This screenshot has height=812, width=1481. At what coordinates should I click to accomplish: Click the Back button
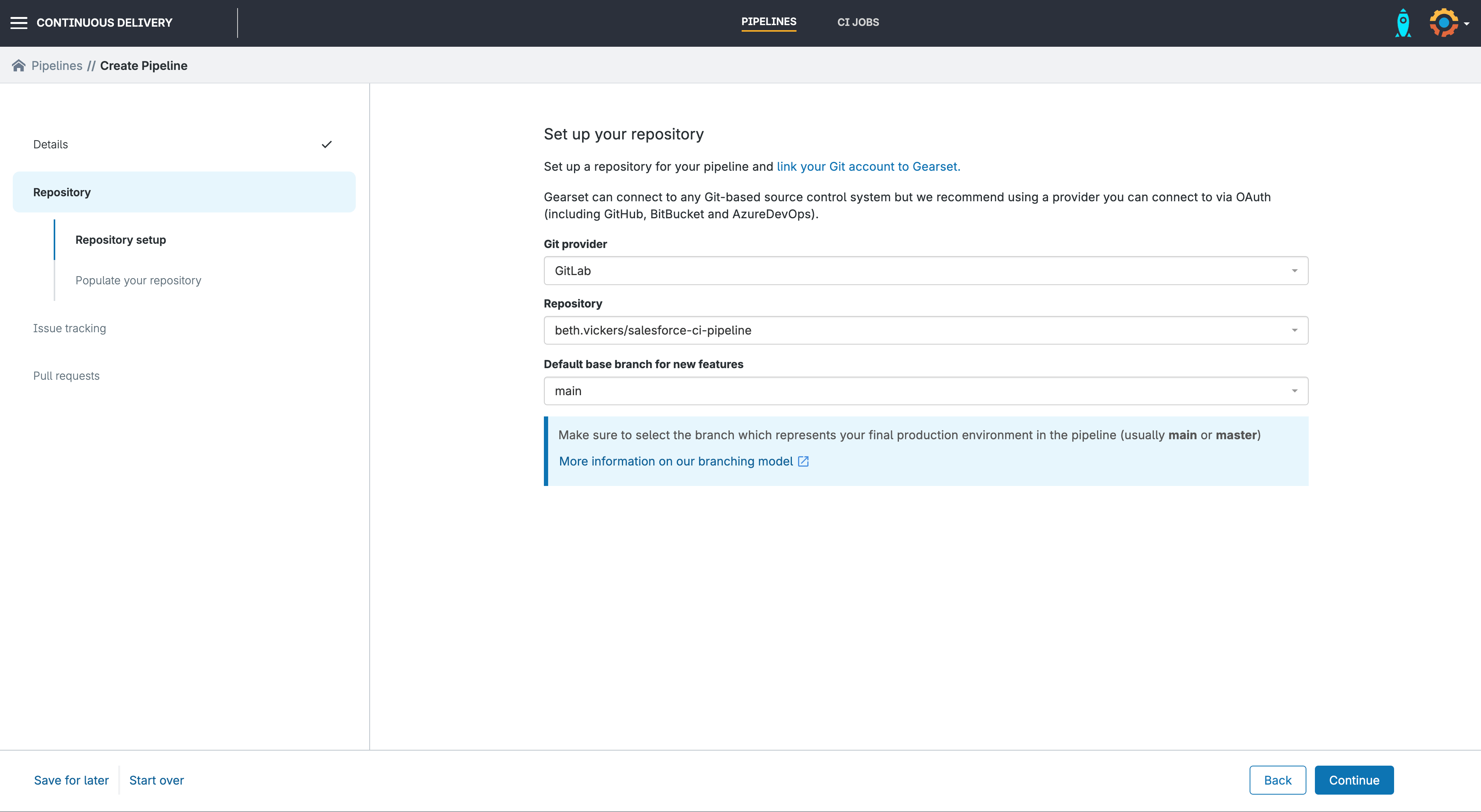point(1277,780)
